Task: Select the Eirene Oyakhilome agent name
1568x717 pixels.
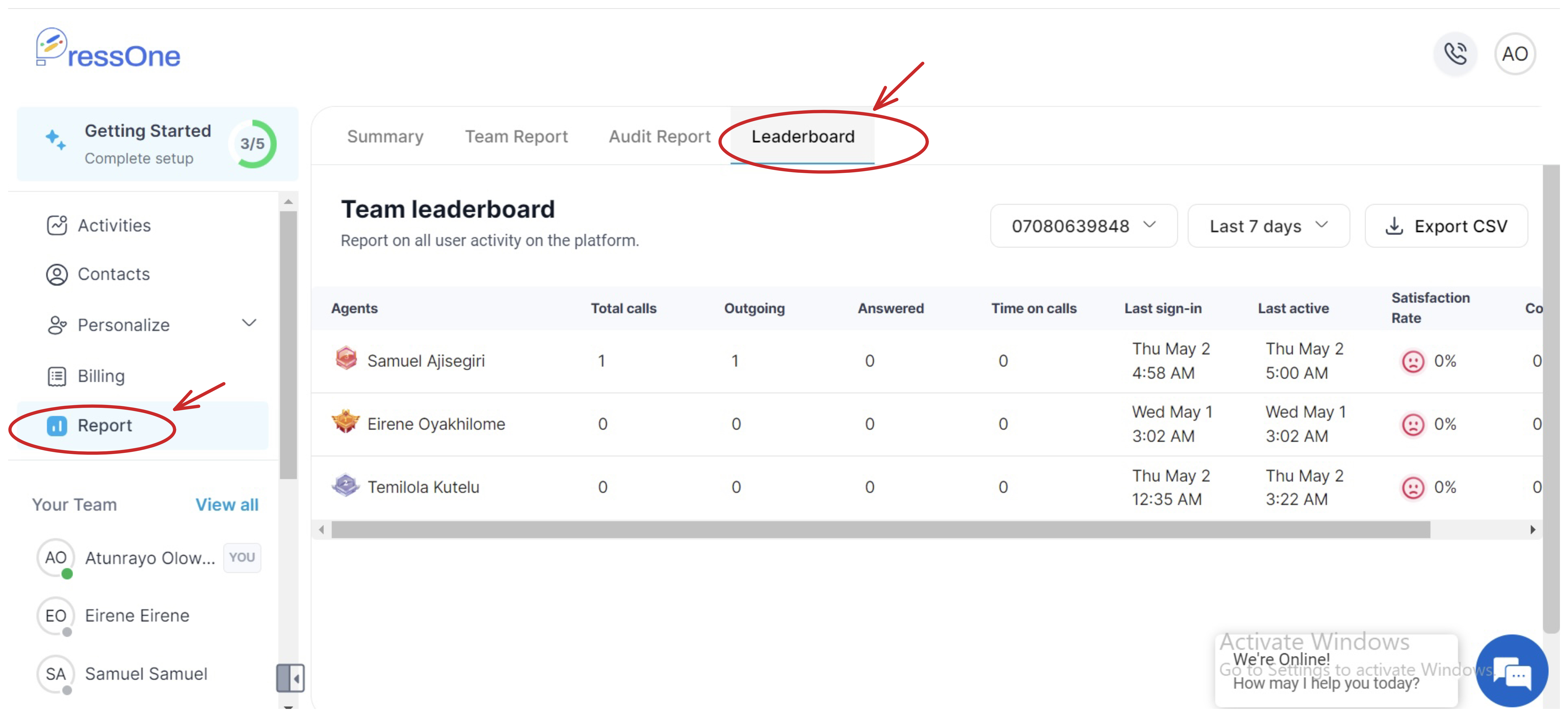Action: tap(436, 424)
